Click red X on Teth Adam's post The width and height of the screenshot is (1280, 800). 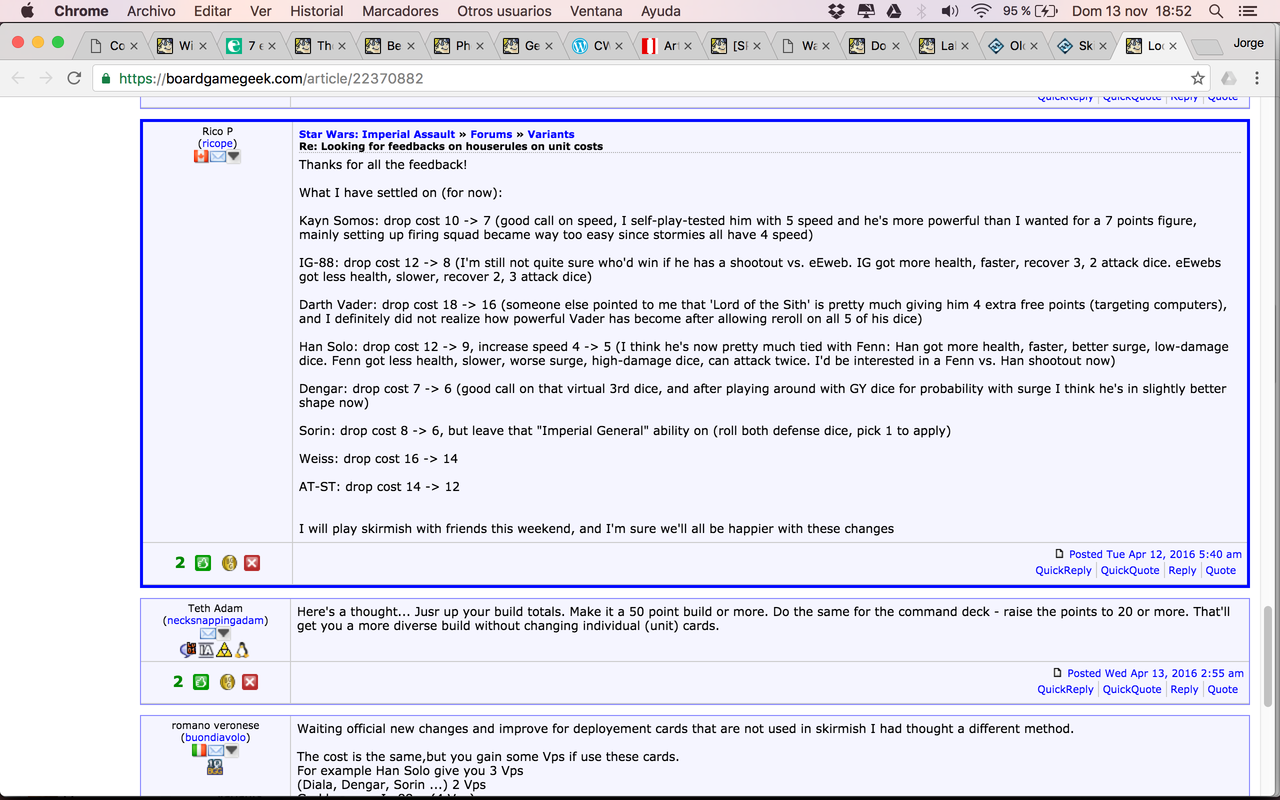[x=250, y=682]
